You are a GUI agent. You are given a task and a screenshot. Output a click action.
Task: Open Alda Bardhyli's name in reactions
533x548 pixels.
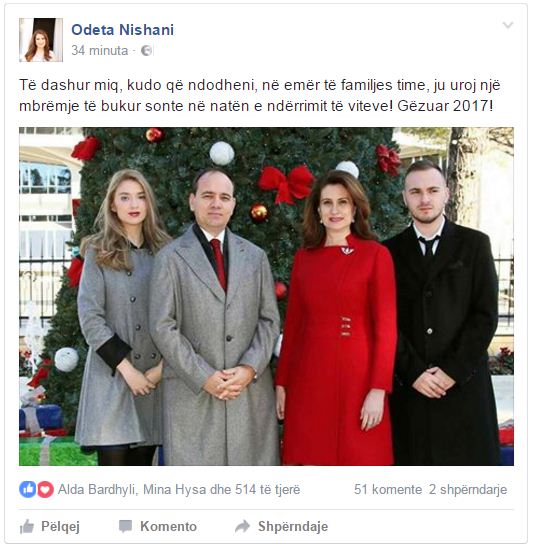[96, 490]
